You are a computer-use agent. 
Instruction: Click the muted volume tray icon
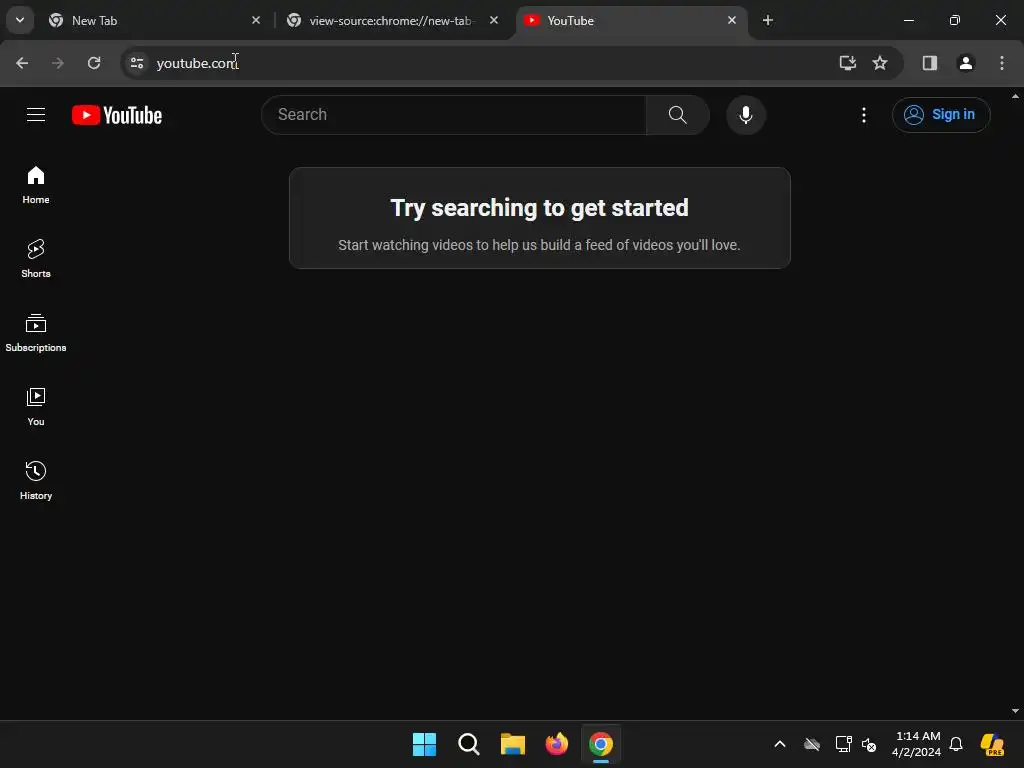[x=869, y=744]
